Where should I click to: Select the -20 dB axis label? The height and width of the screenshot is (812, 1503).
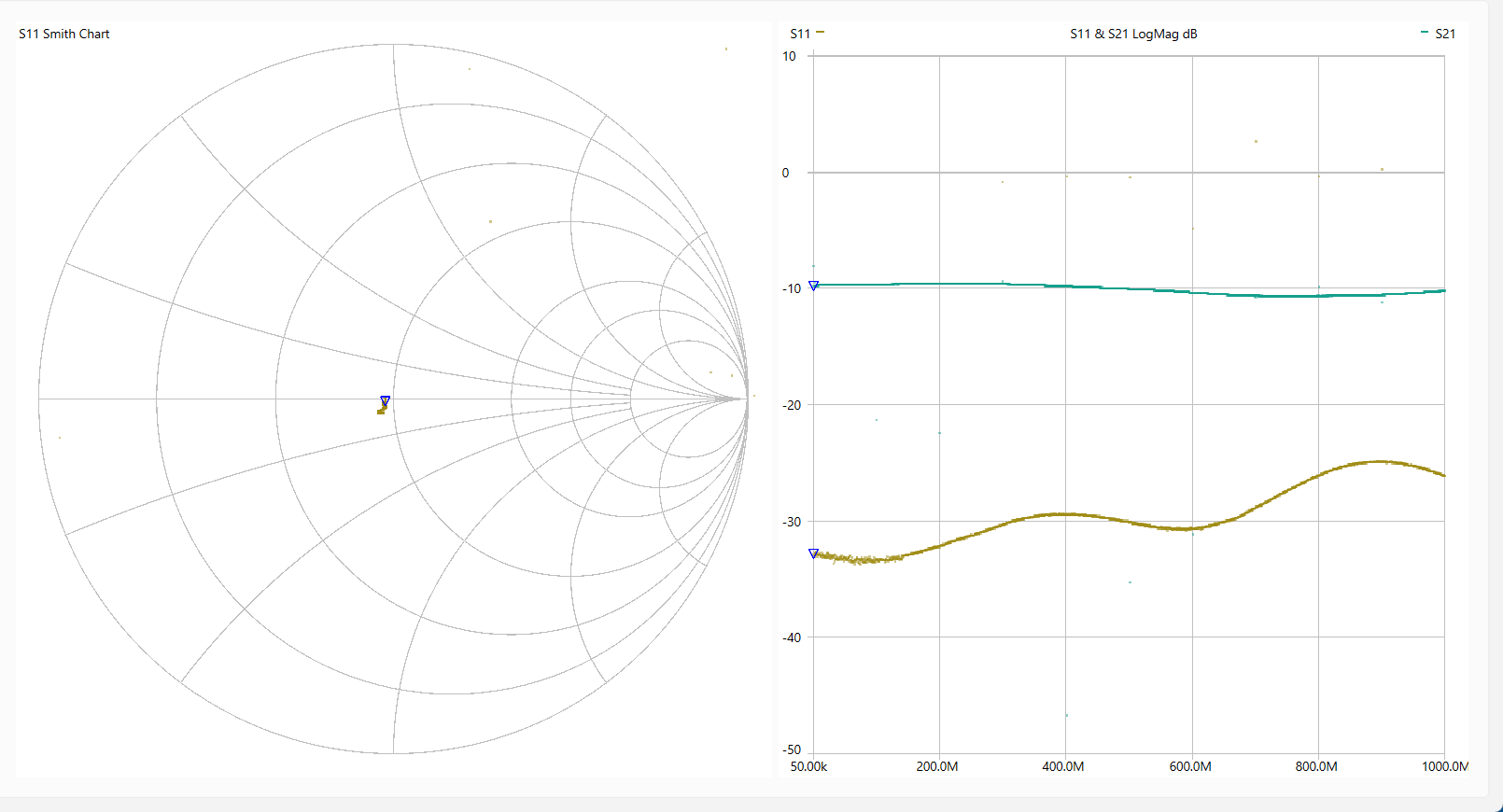point(791,405)
